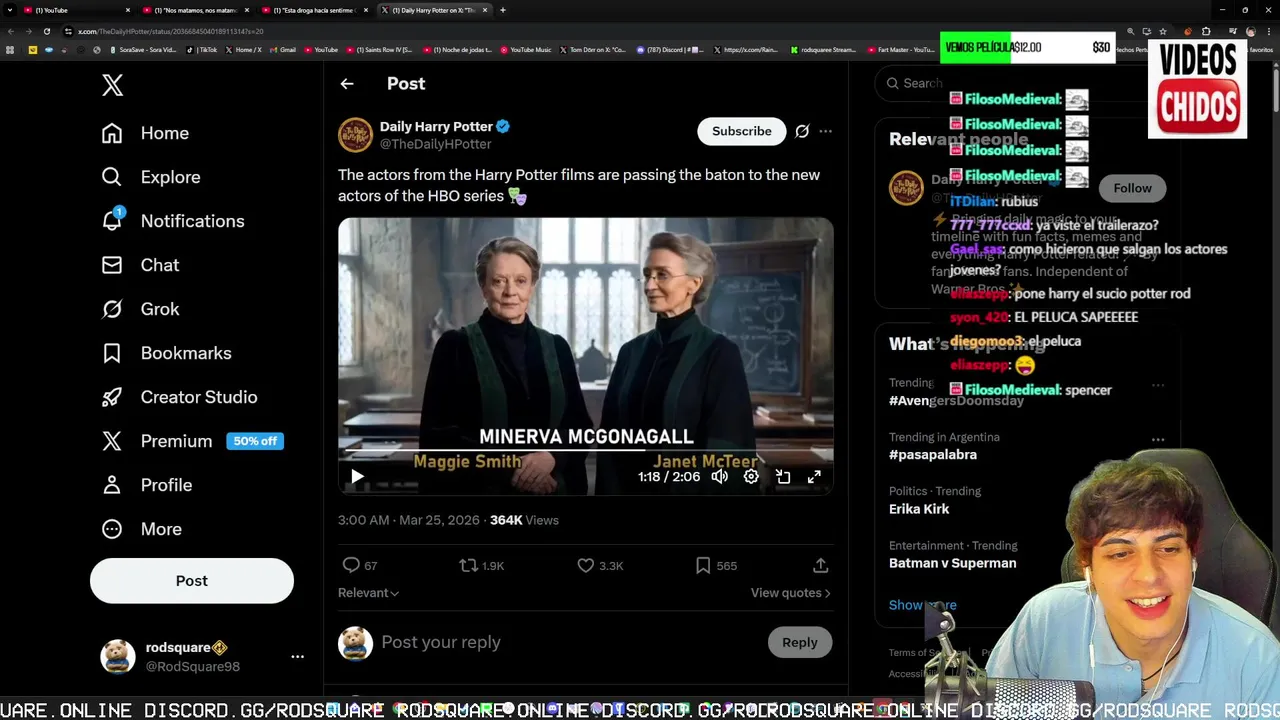Click the reply icon with 67 replies
The width and height of the screenshot is (1280, 720).
pyautogui.click(x=359, y=566)
